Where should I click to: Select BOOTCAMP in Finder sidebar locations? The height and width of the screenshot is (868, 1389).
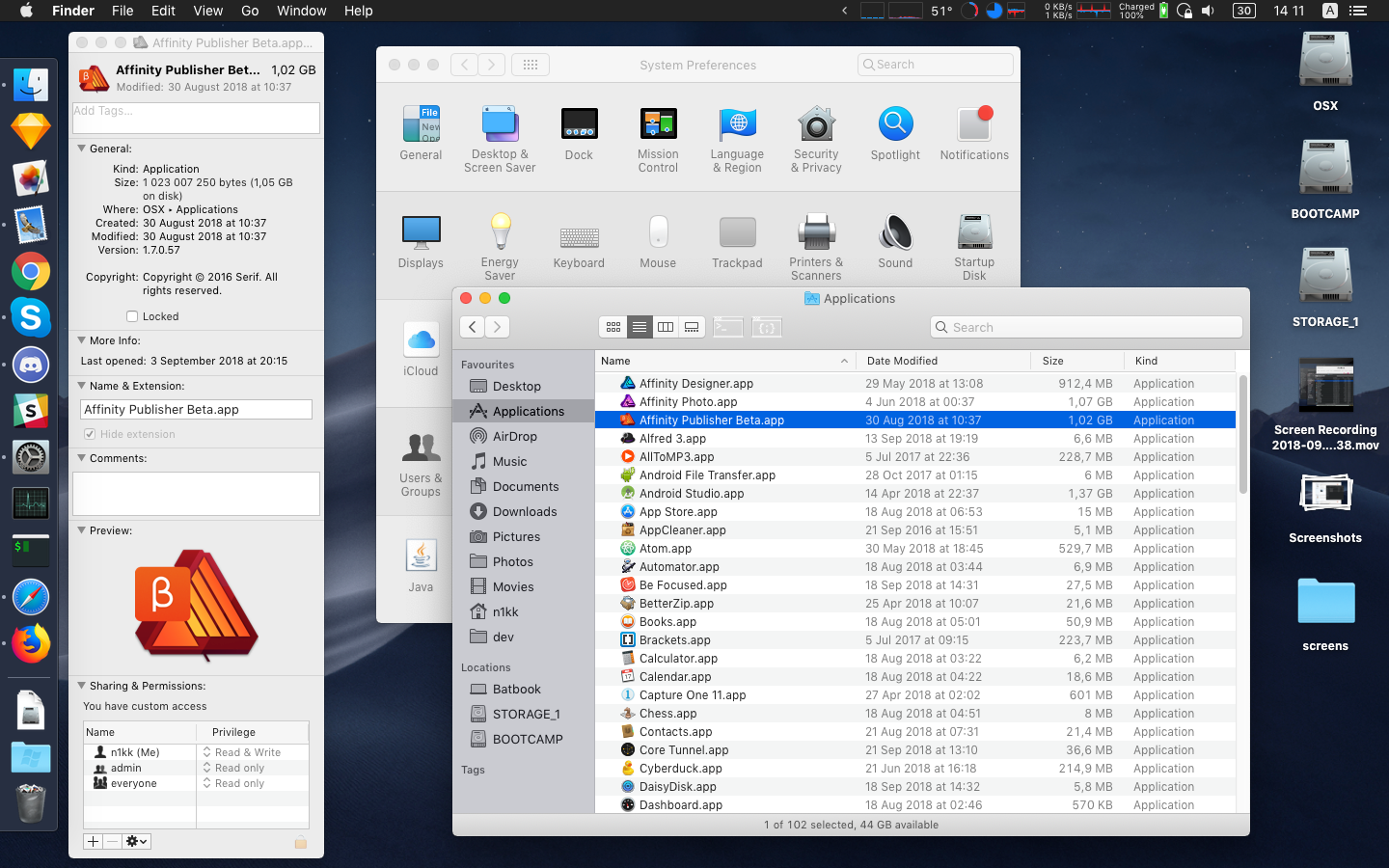click(524, 739)
